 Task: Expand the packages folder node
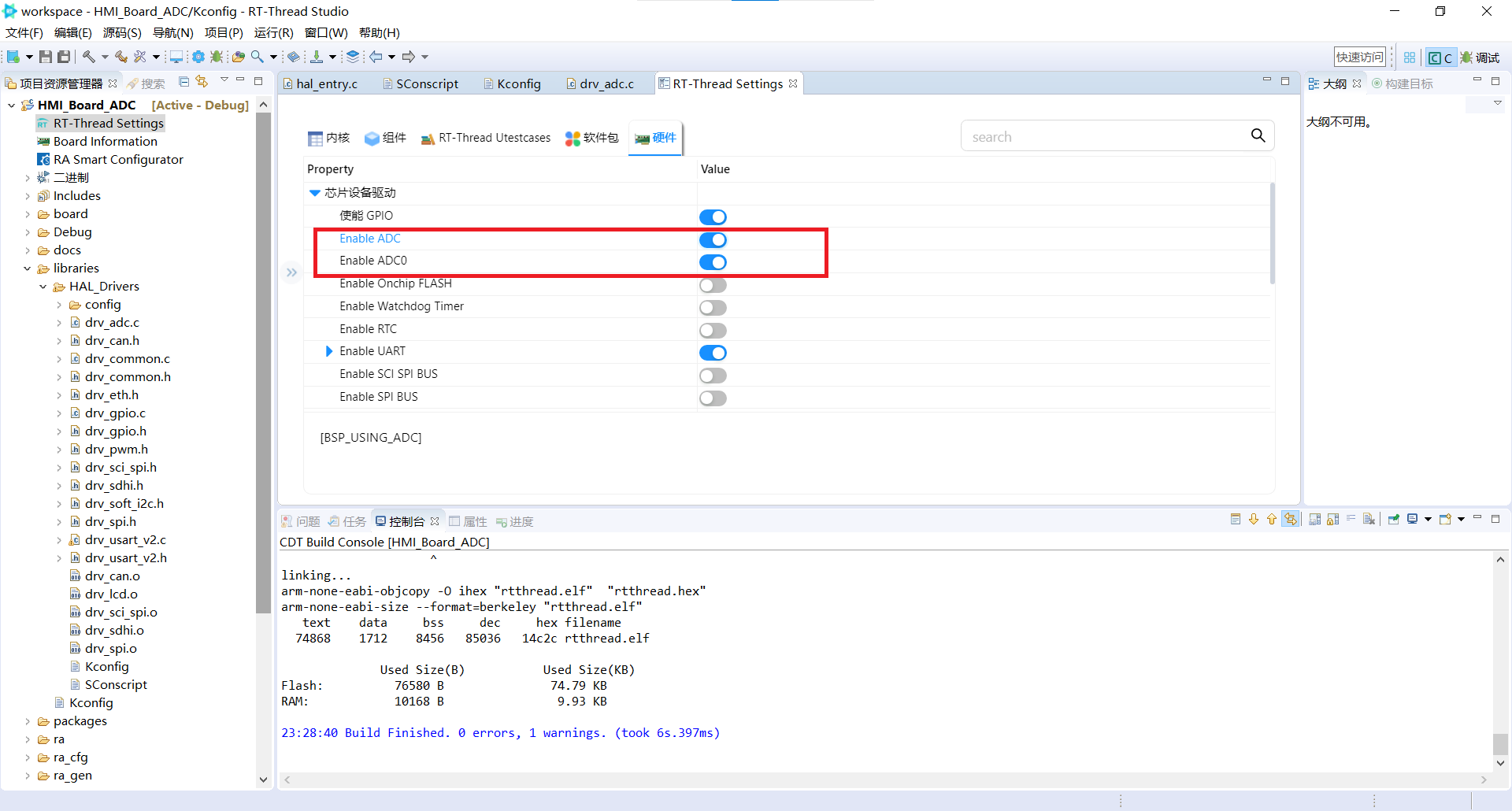pos(28,721)
